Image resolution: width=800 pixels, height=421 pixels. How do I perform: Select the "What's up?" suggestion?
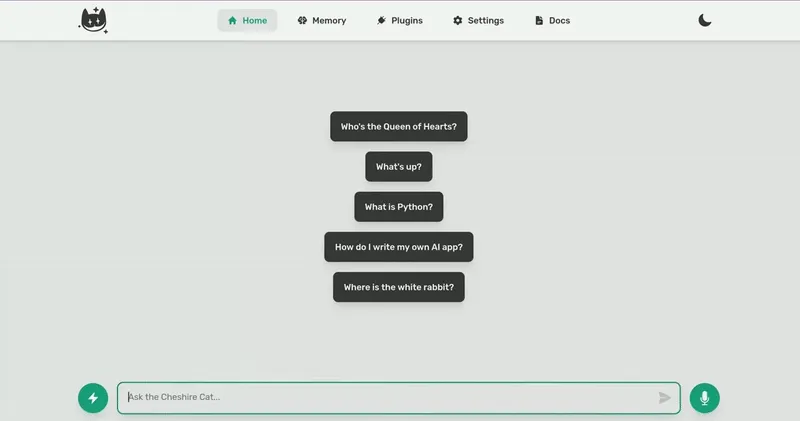[398, 167]
